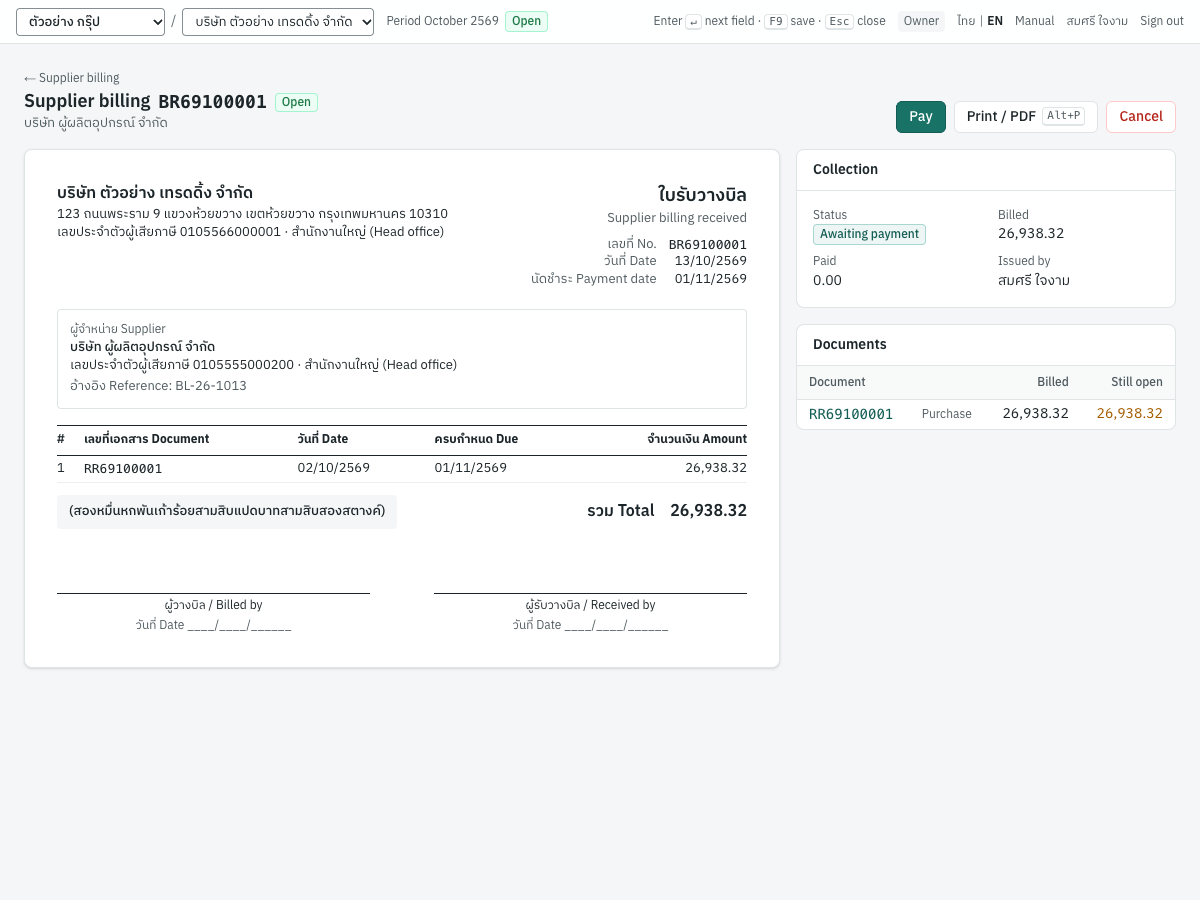Click date 02/10/2569 in table row
Viewport: 1200px width, 900px height.
click(334, 467)
